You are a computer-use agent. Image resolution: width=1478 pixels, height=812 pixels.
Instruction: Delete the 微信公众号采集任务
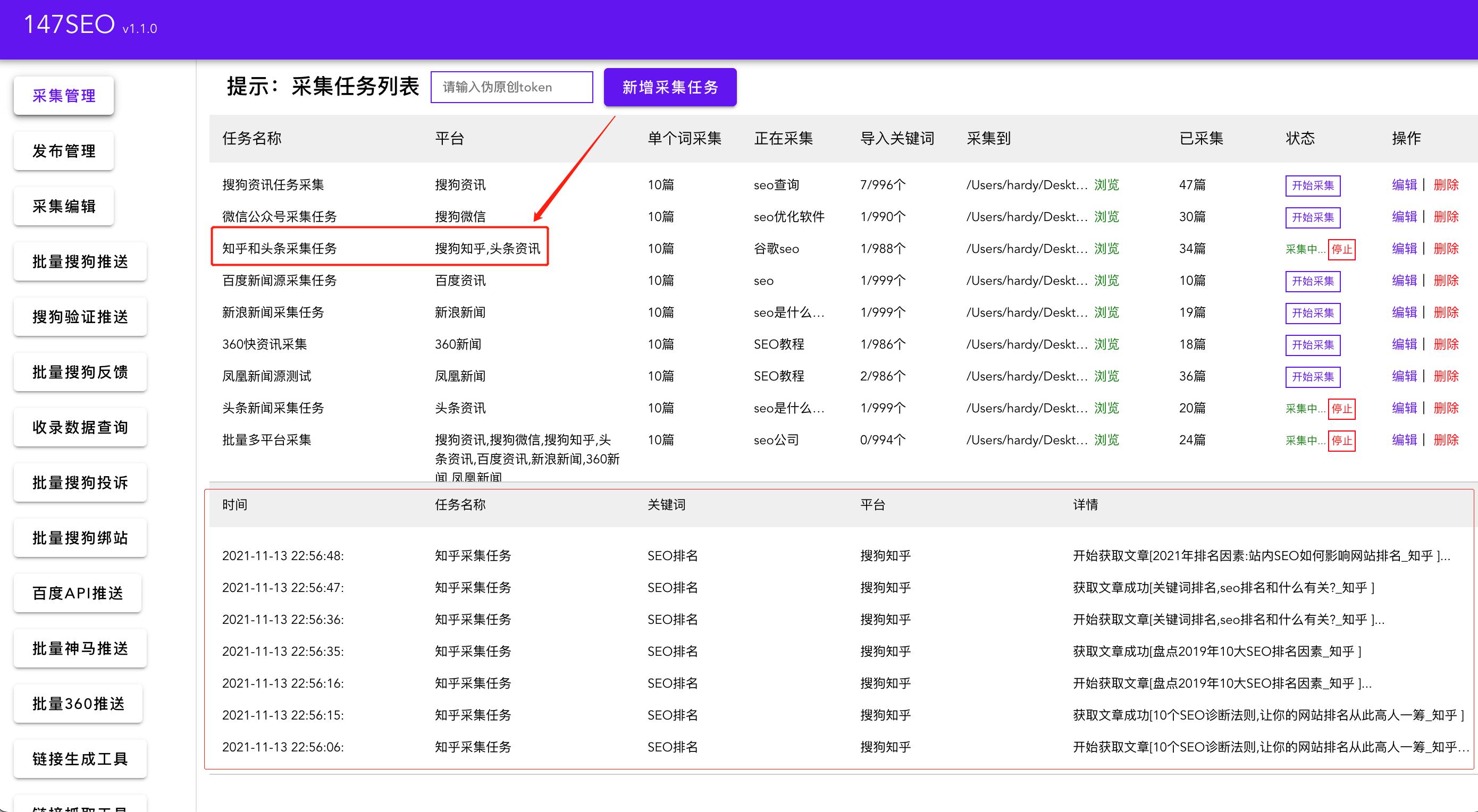coord(1446,217)
